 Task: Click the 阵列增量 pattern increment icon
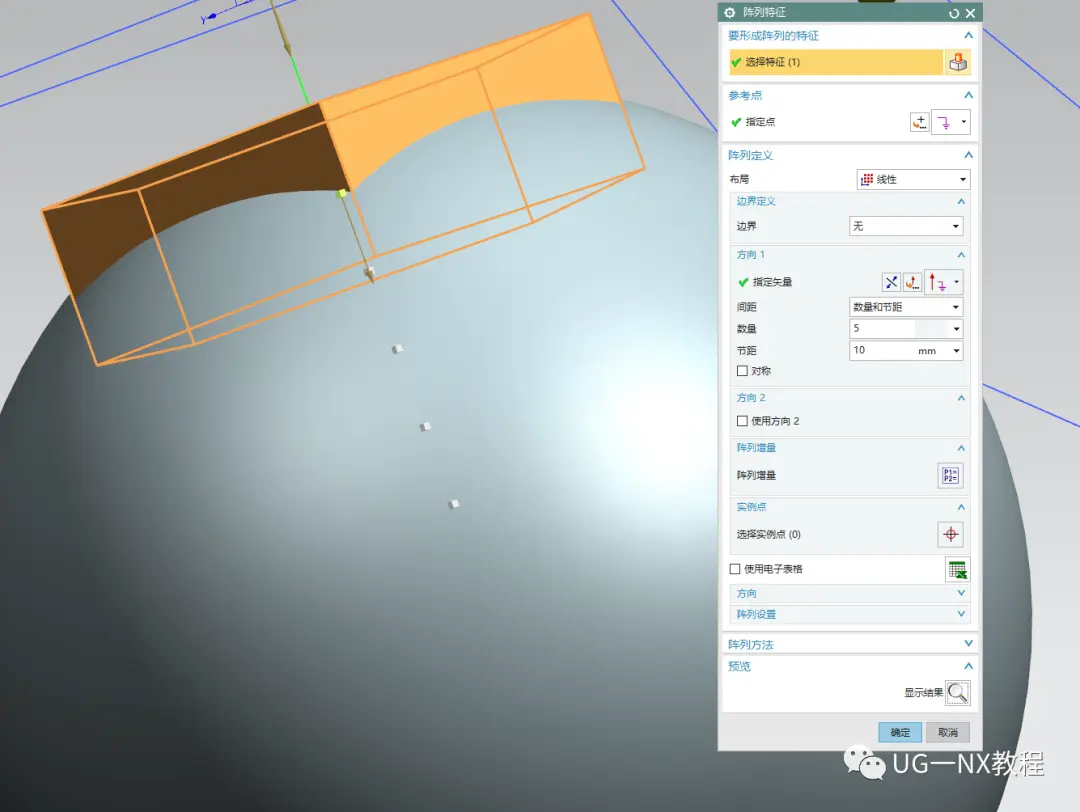[951, 475]
